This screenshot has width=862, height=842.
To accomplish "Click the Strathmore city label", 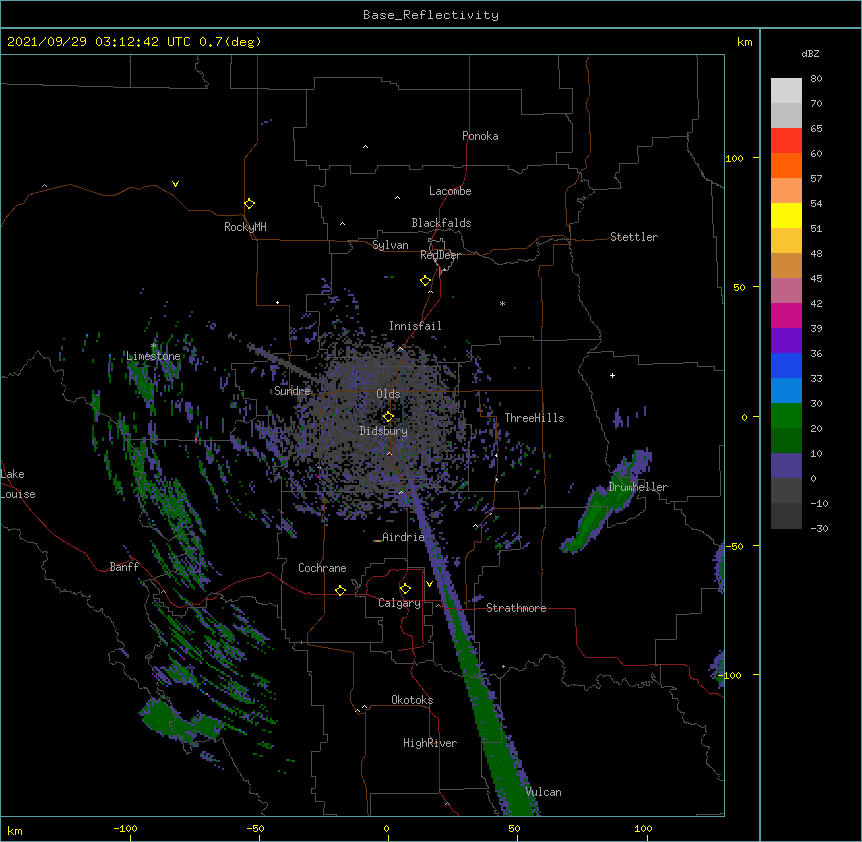I will pos(516,608).
